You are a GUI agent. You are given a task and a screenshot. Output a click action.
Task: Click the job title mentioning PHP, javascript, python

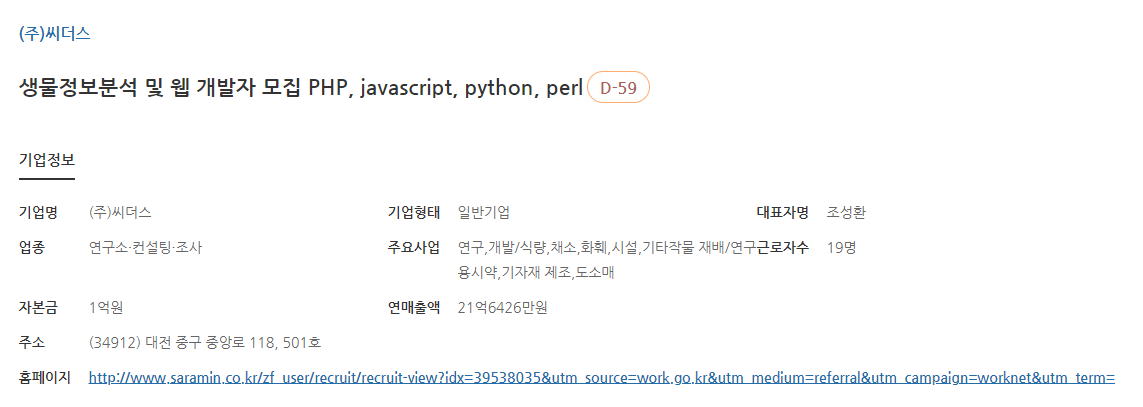click(x=301, y=88)
